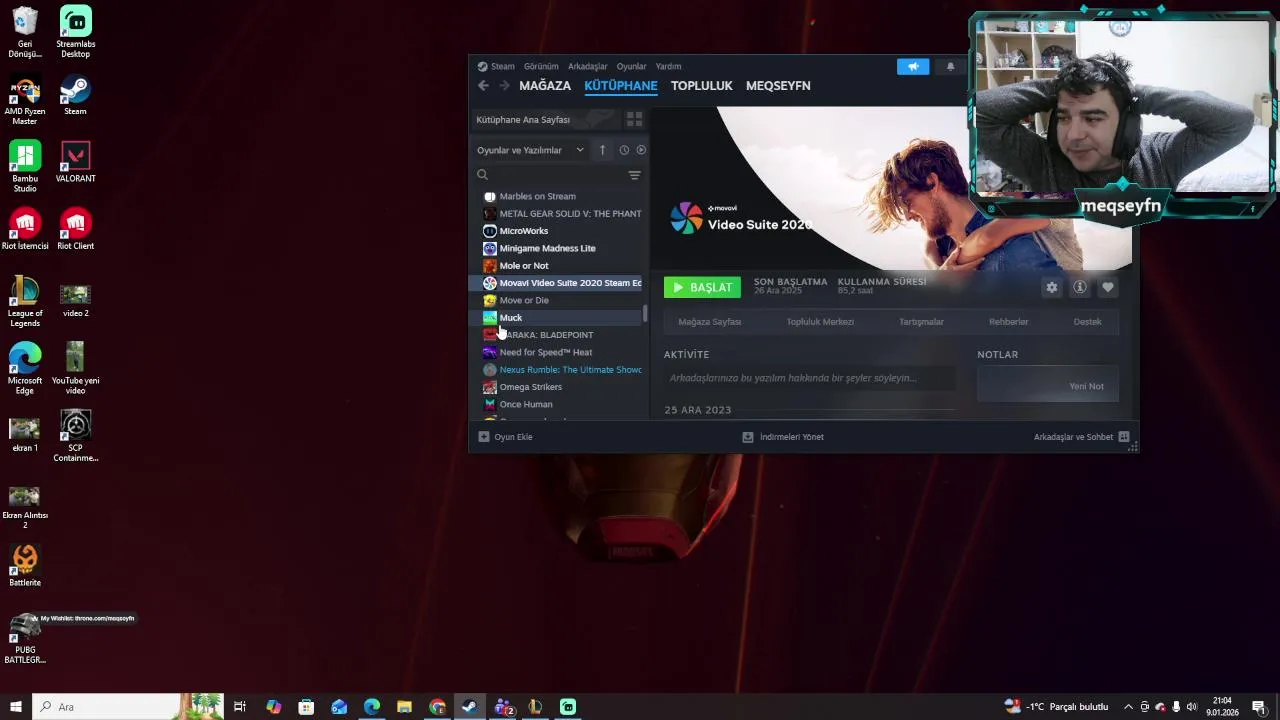Click the Steam forward navigation arrow
The height and width of the screenshot is (720, 1280).
click(x=504, y=86)
